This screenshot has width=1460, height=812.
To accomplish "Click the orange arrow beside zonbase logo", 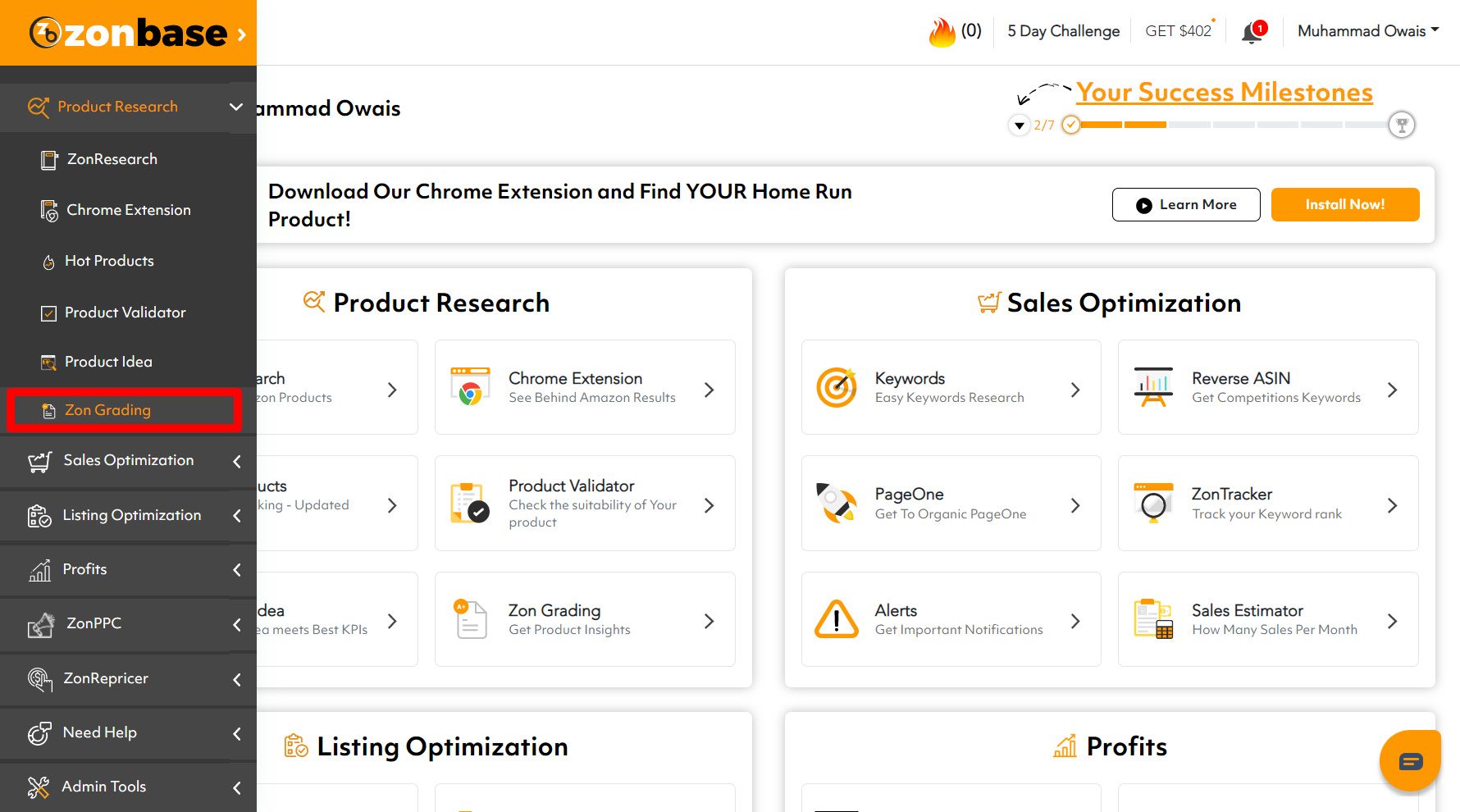I will 242,34.
